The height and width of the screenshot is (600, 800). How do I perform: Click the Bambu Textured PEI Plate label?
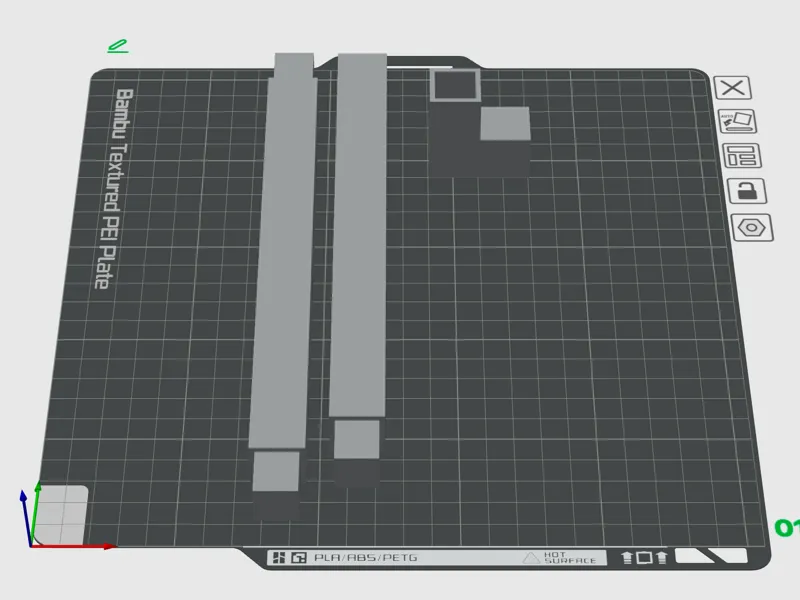pos(113,189)
